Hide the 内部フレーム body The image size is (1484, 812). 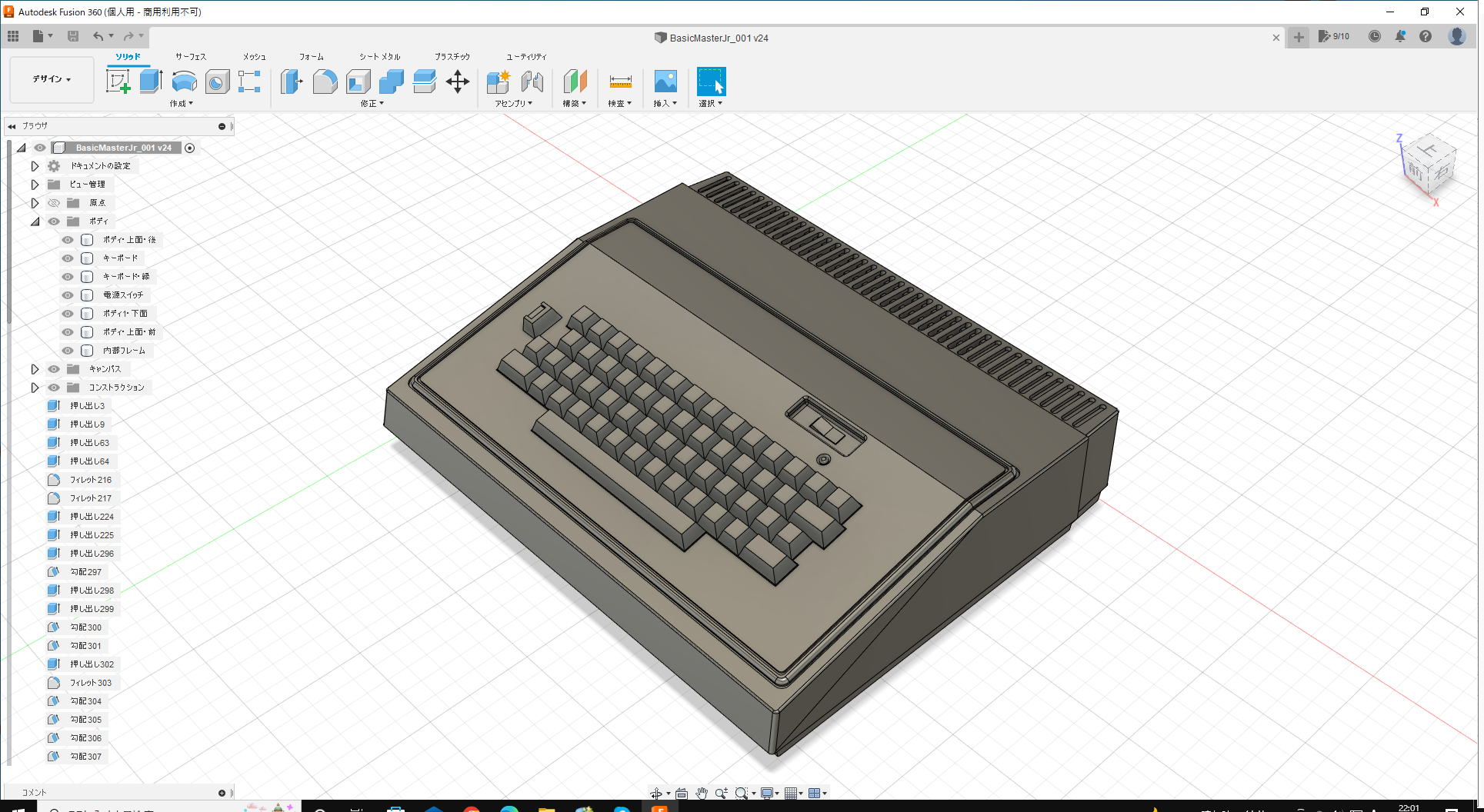[68, 350]
